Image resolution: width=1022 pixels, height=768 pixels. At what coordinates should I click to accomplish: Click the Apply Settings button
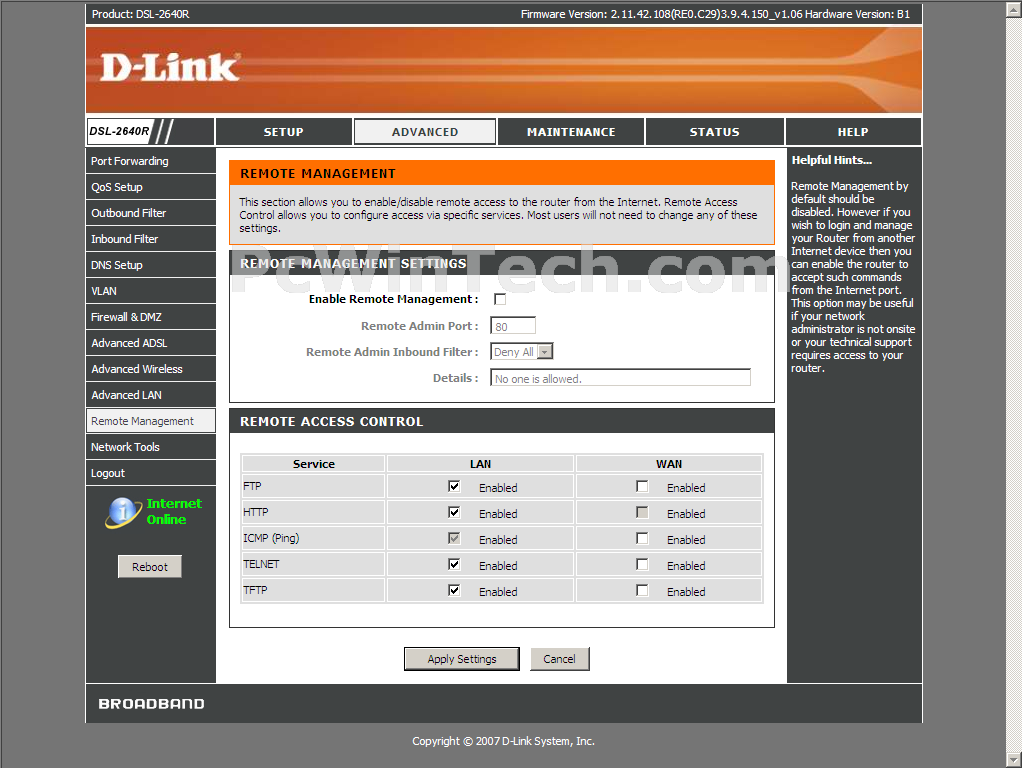click(462, 659)
